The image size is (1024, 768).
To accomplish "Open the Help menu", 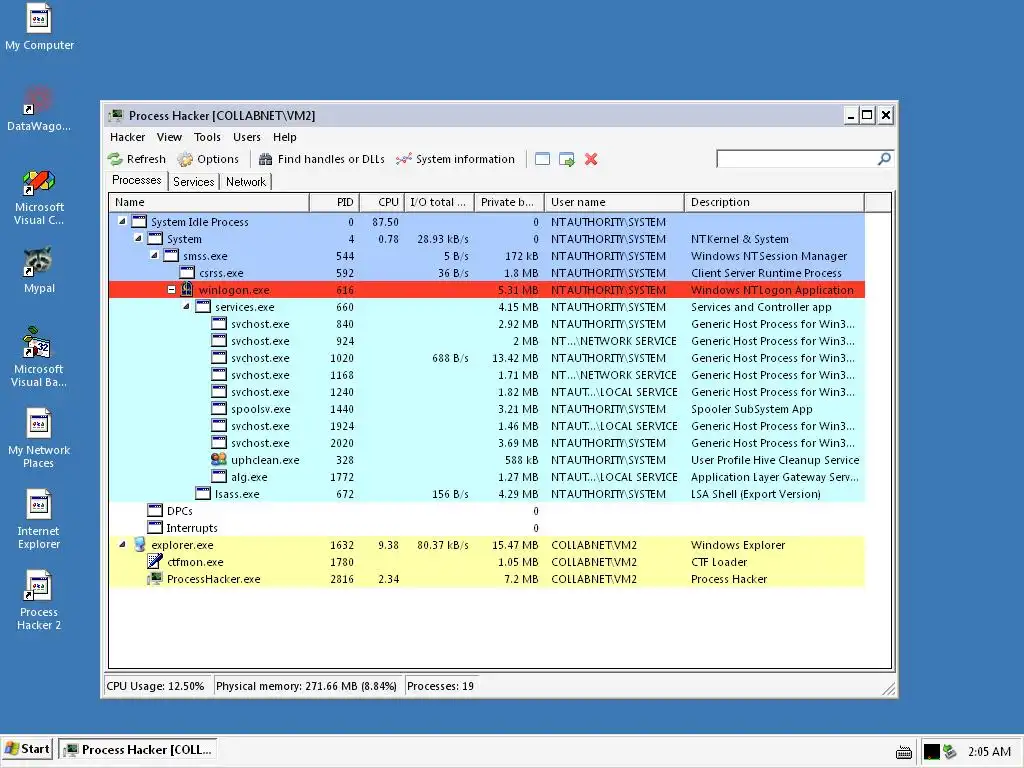I will pos(285,137).
